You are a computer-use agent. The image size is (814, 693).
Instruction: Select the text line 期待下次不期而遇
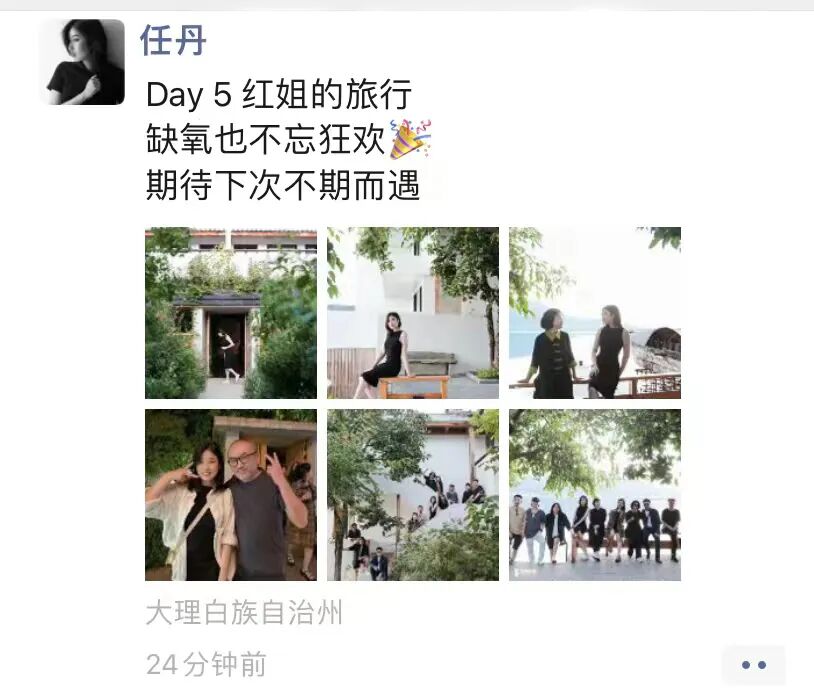click(x=282, y=185)
